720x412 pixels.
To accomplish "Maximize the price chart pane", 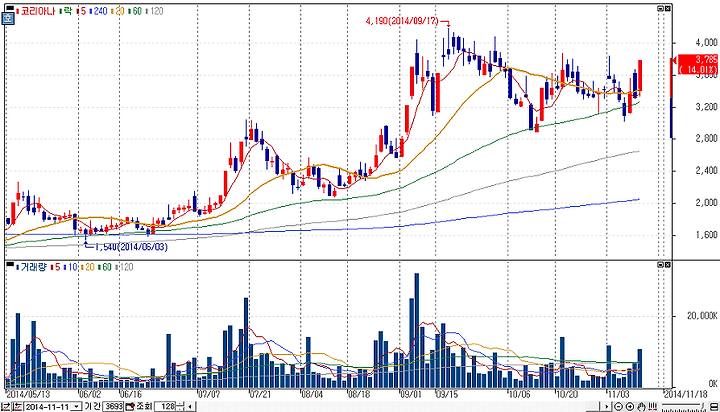I will [660, 8].
